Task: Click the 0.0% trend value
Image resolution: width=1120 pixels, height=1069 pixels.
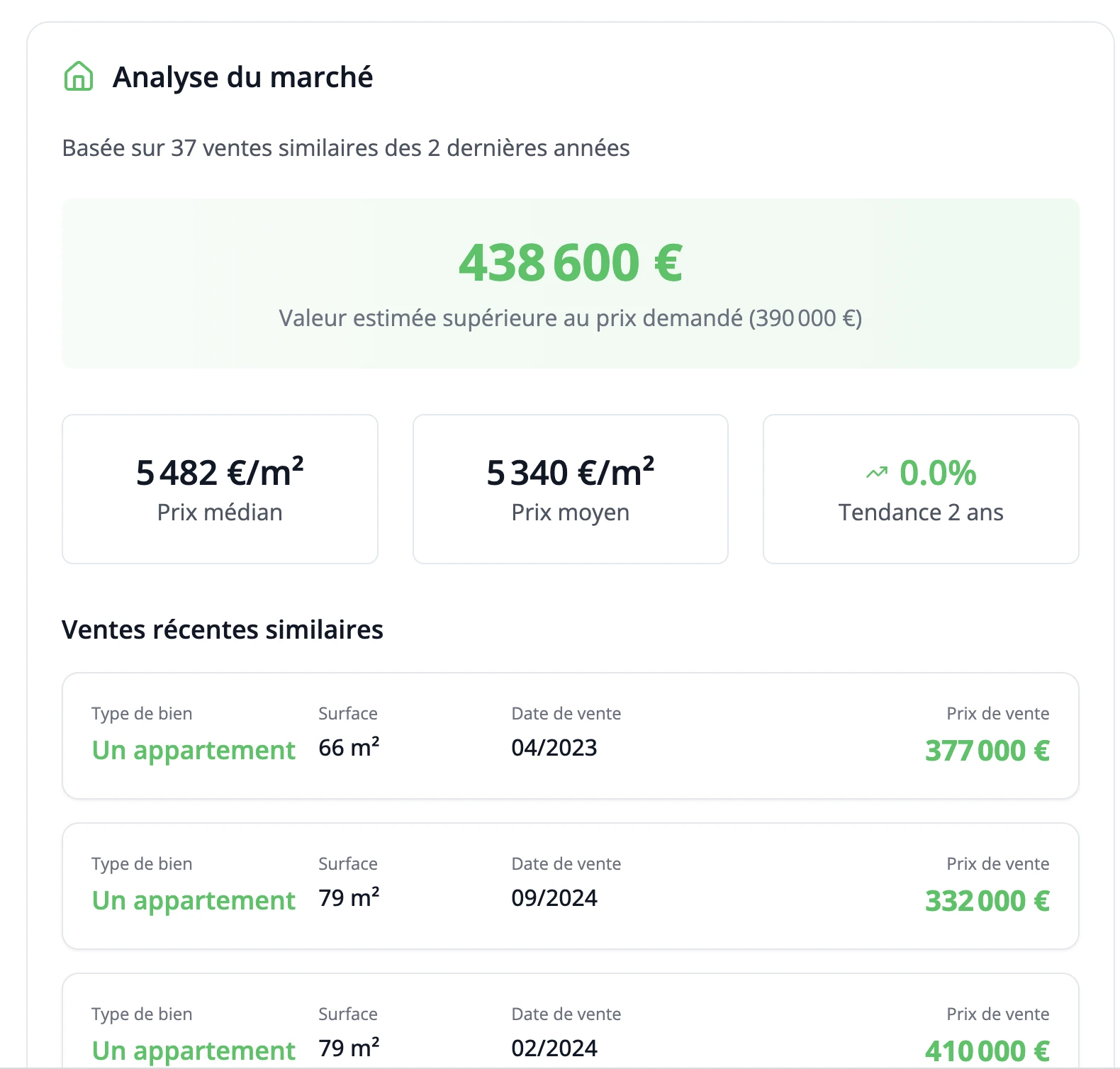Action: click(x=937, y=473)
